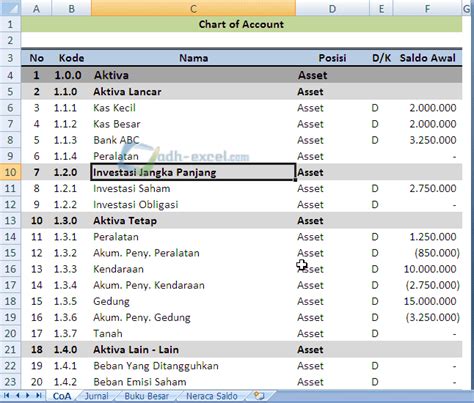The image size is (474, 403).
Task: Click the Select All corner button
Action: tap(10, 8)
